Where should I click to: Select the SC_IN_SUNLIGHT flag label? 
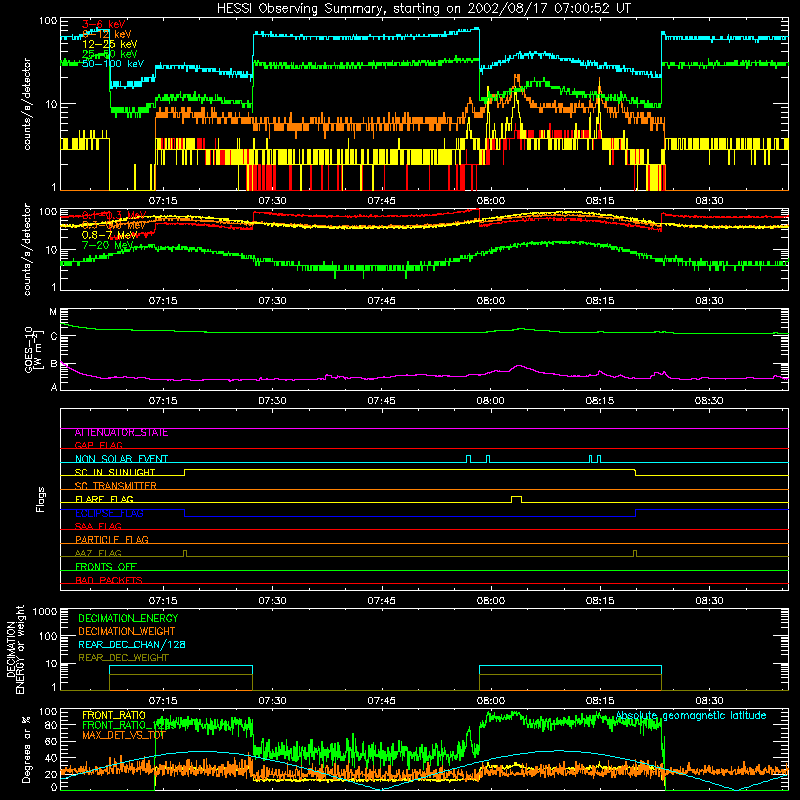pos(115,472)
